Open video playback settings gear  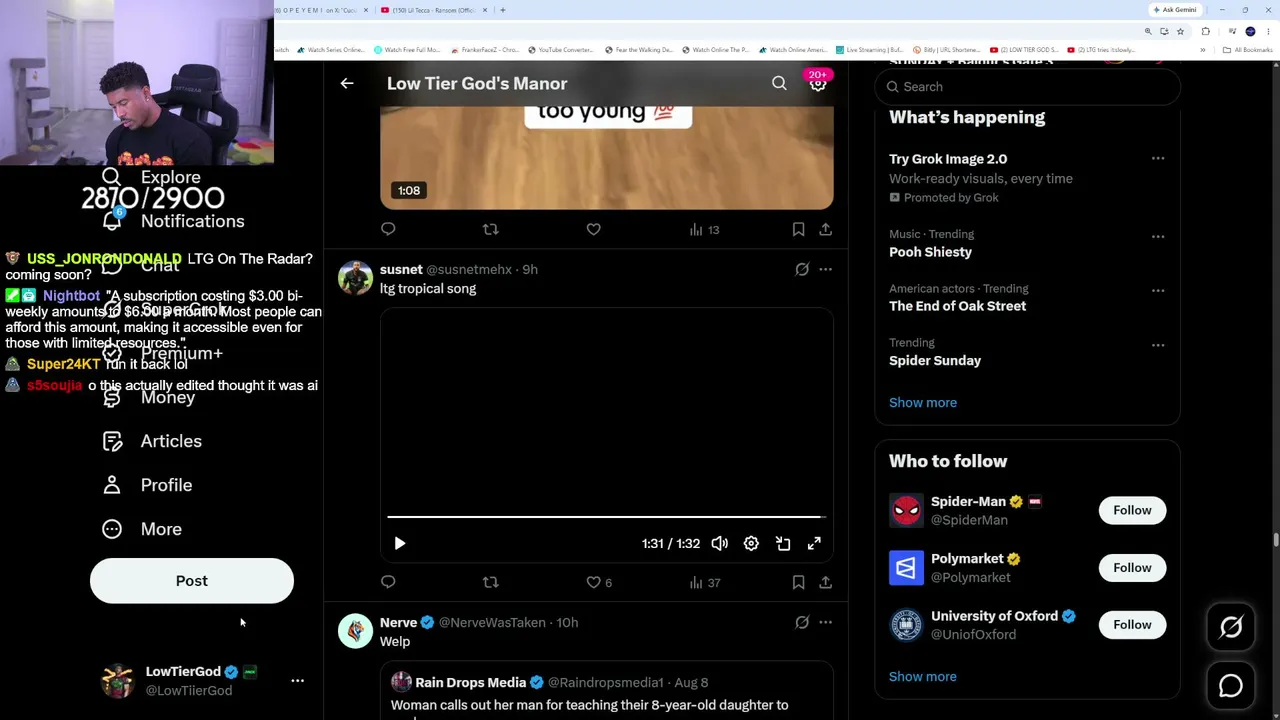751,543
